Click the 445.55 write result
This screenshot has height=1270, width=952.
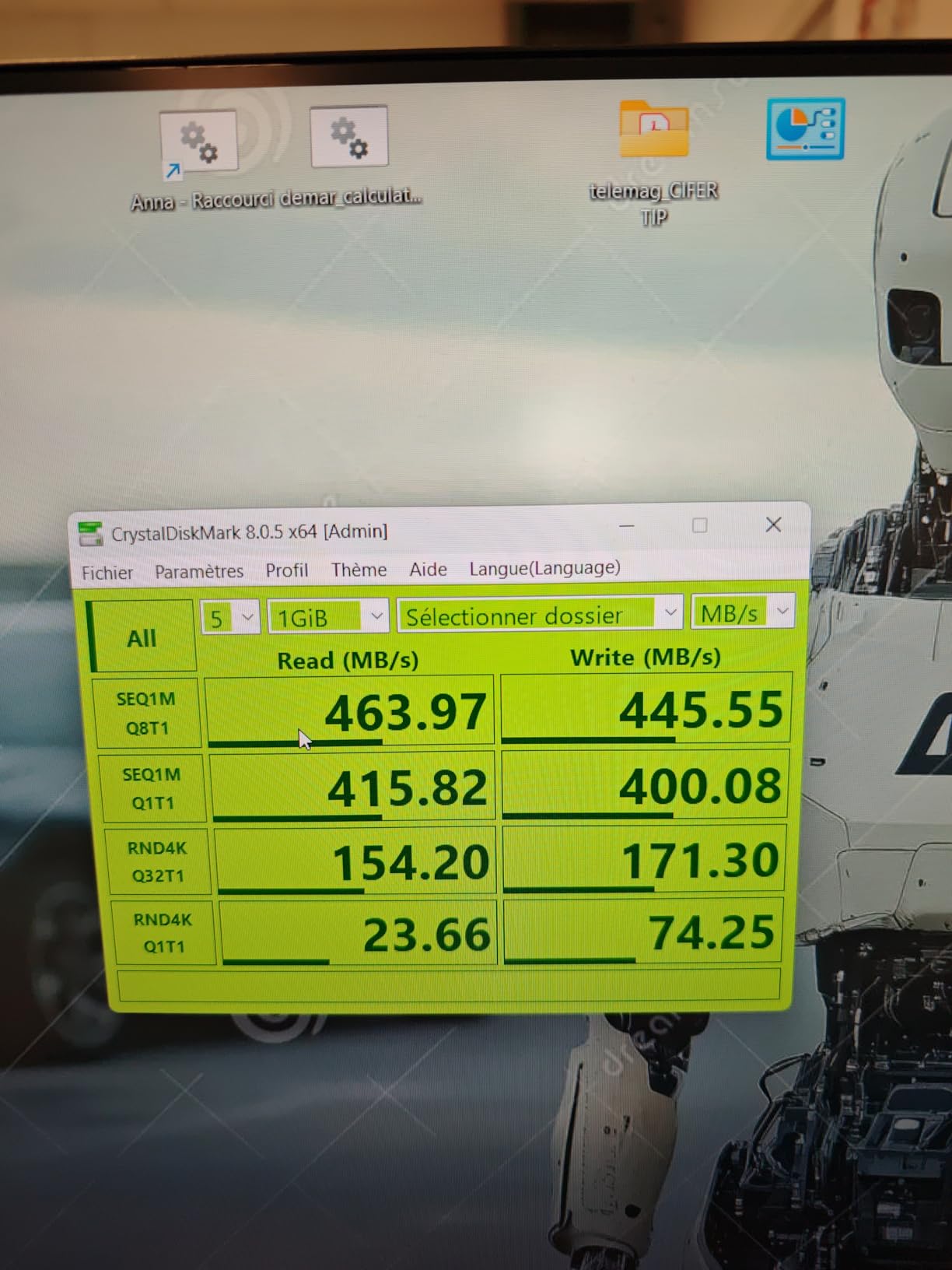646,708
